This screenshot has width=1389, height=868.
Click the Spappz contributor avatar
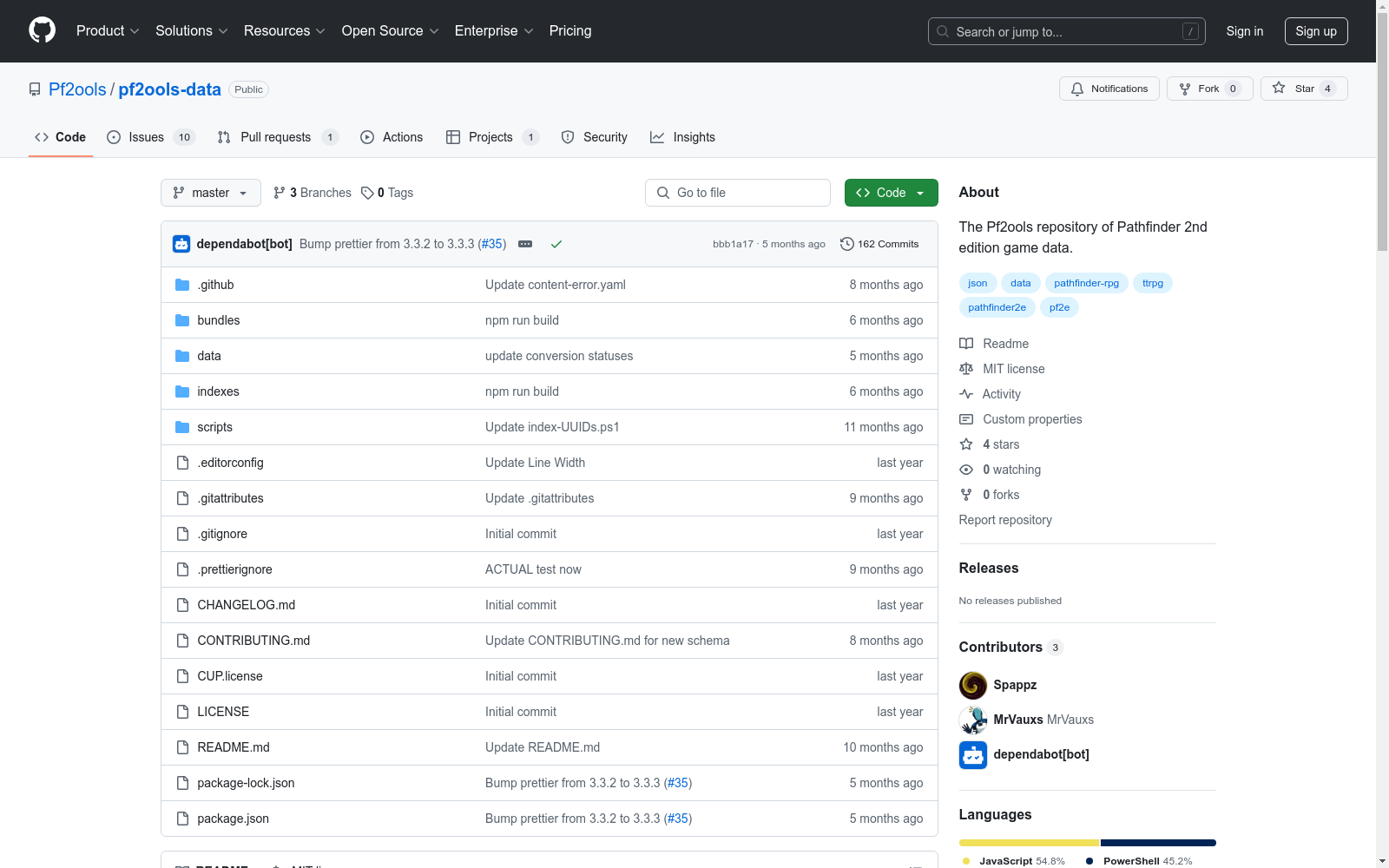(x=973, y=685)
